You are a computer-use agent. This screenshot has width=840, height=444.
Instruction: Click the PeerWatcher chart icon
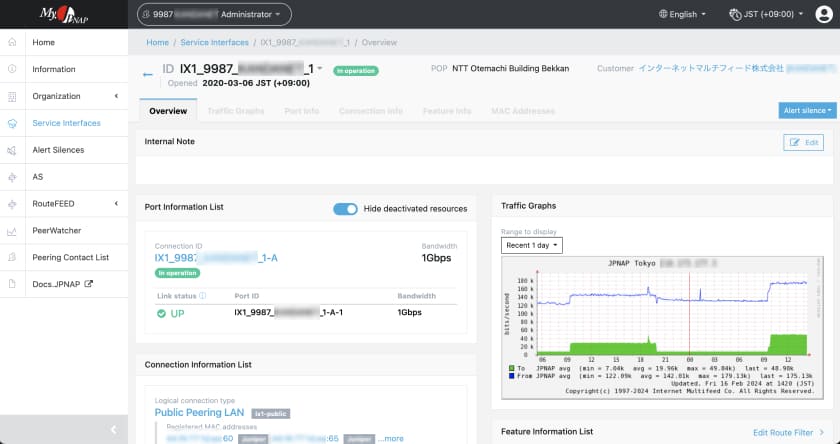pos(12,231)
